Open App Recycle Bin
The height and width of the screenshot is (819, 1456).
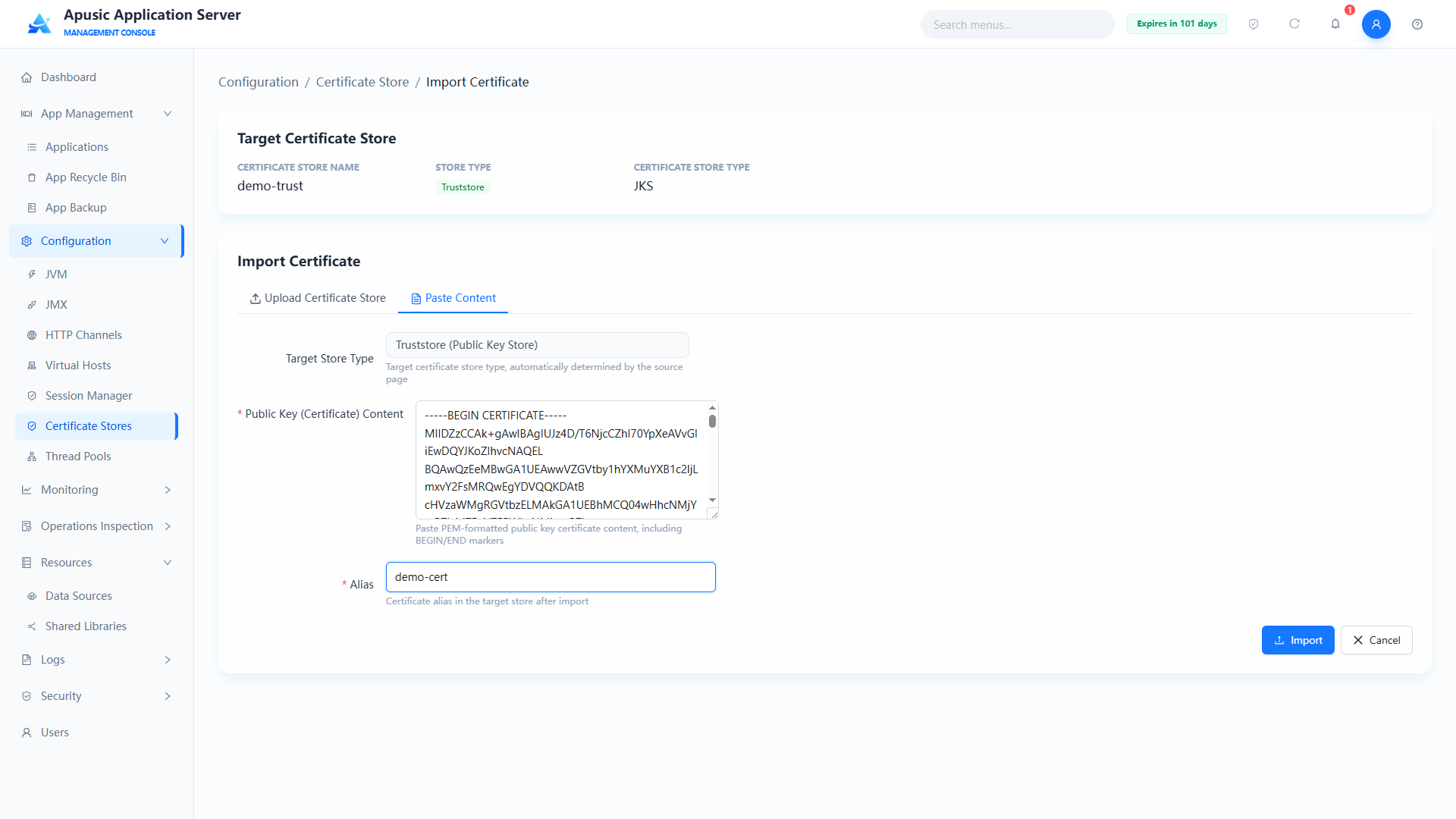[97, 177]
